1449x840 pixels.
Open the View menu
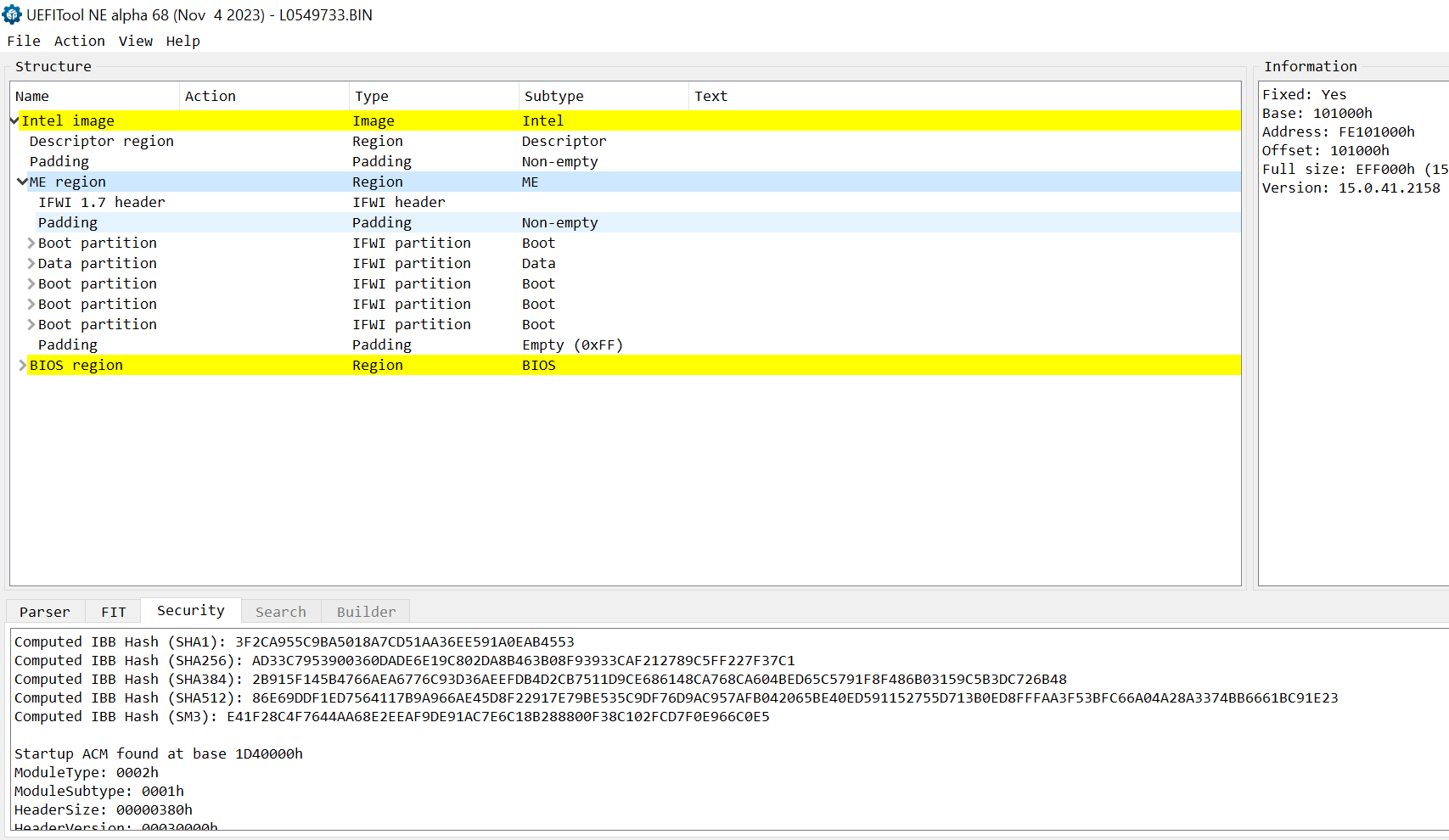(x=136, y=41)
